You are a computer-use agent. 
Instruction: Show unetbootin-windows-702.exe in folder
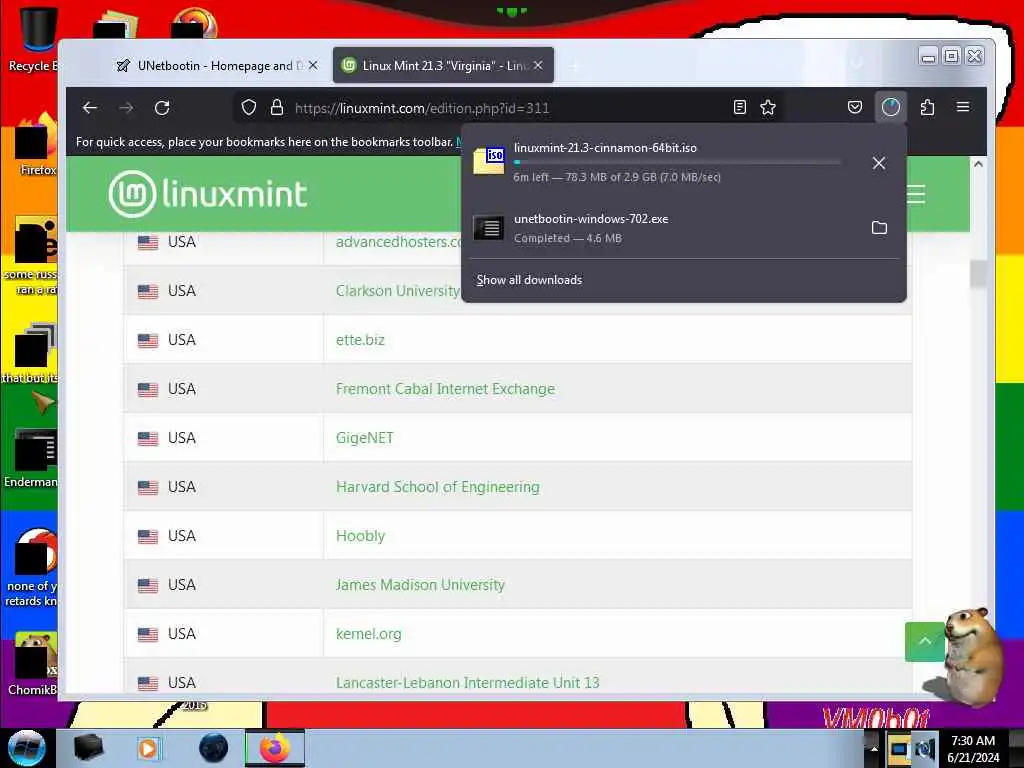879,227
